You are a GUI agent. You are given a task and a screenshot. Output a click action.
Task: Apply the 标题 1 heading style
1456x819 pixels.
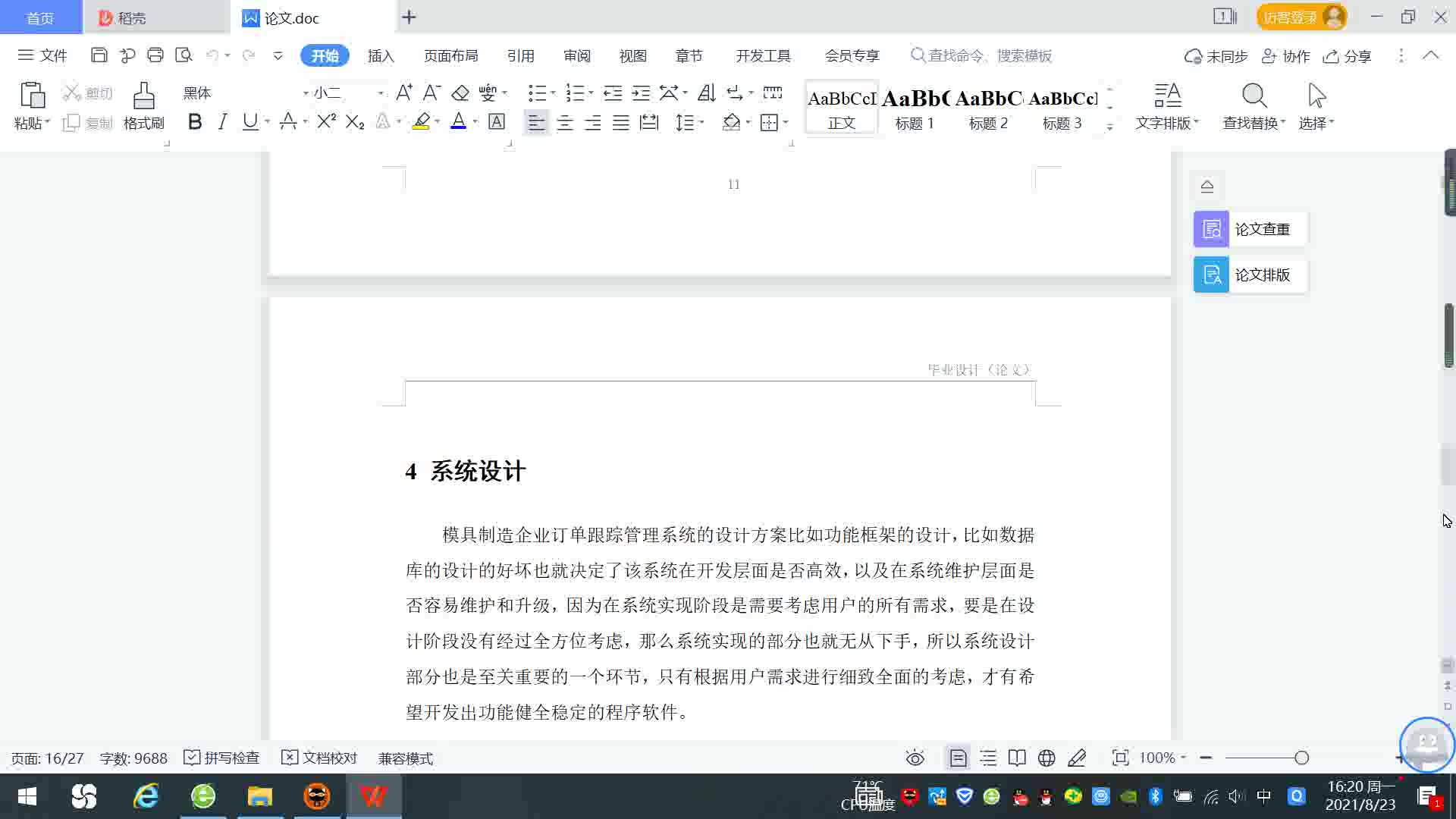click(x=915, y=108)
